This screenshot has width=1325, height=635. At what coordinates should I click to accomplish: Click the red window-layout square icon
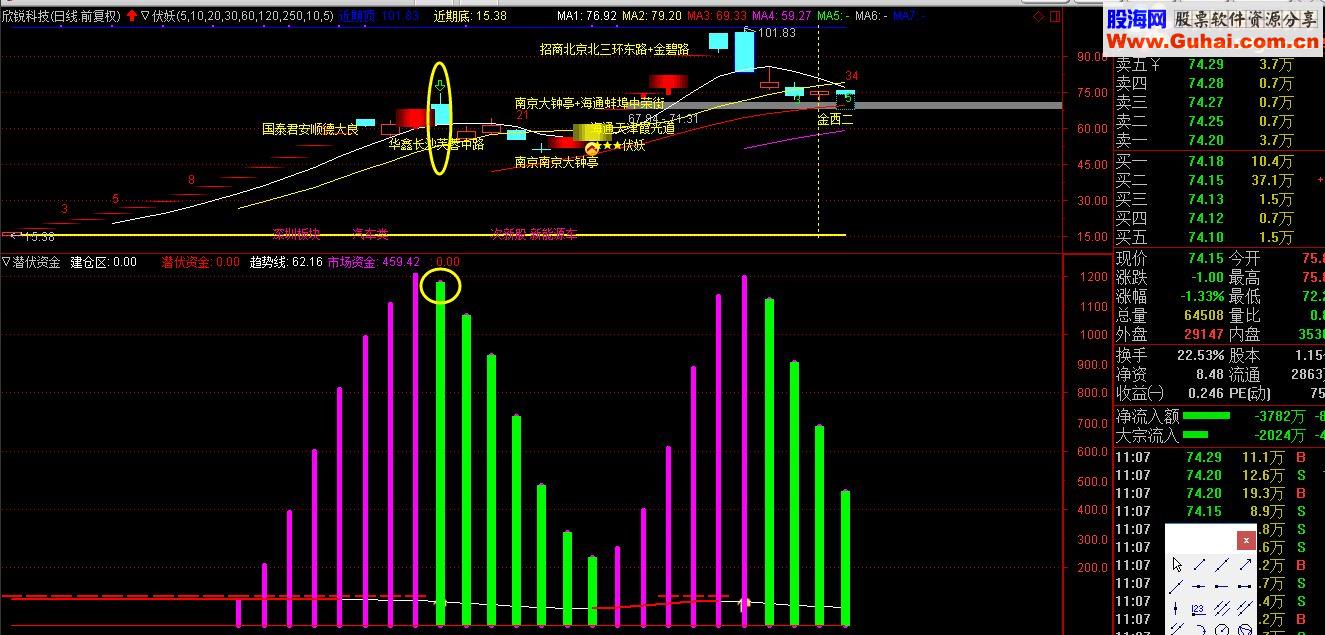click(x=1056, y=16)
